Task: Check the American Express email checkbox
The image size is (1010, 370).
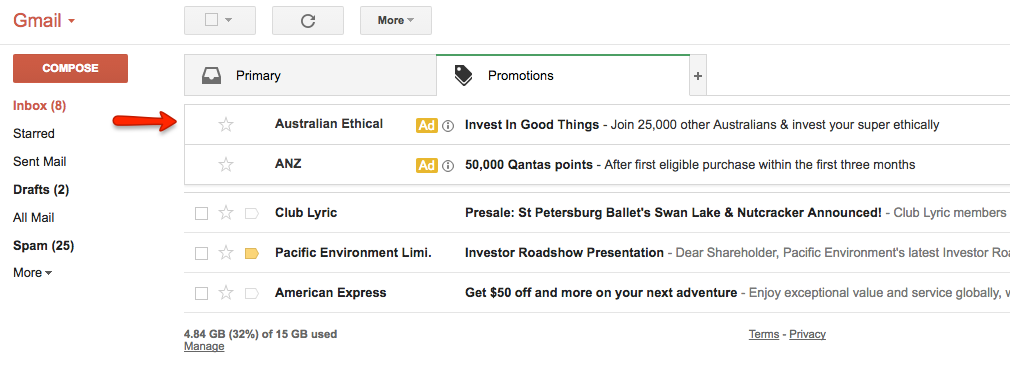Action: pos(202,293)
